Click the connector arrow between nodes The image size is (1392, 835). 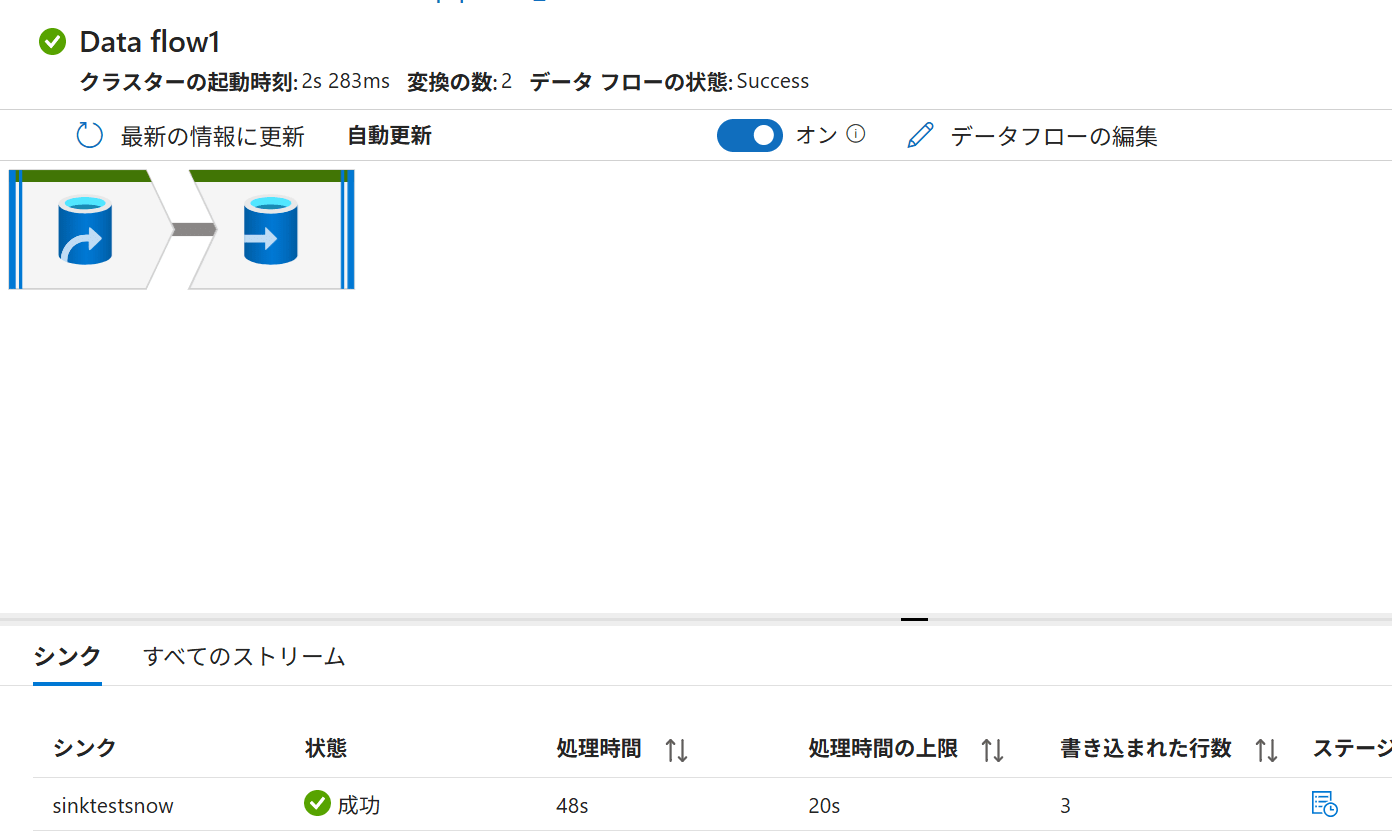coord(194,229)
